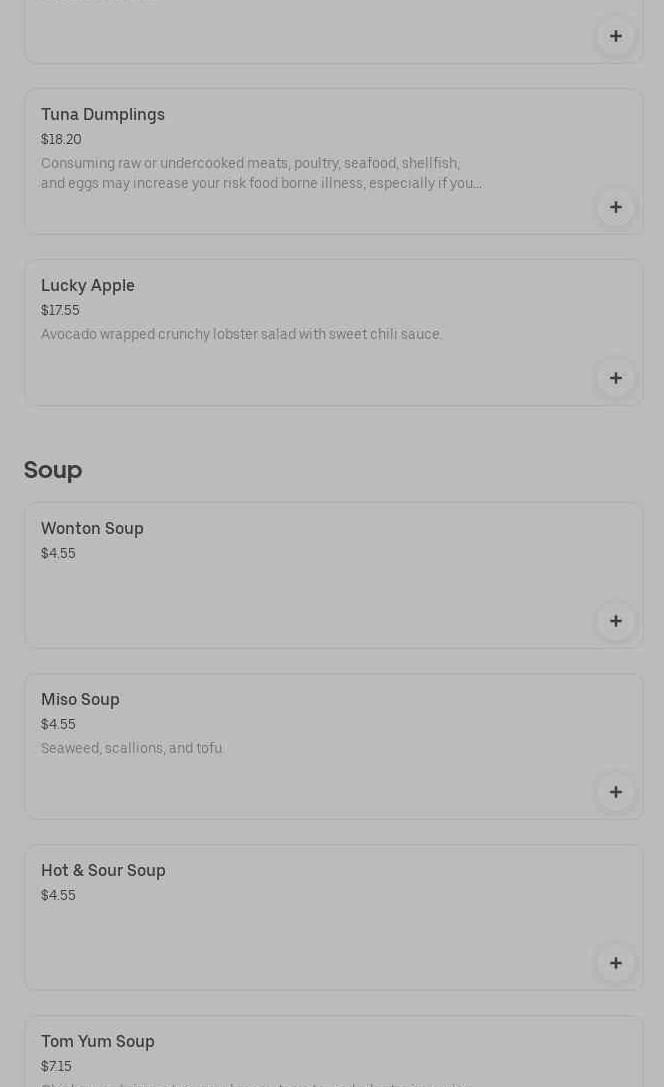The image size is (664, 1087).
Task: Select the Miso Soup item name
Action: coord(80,700)
